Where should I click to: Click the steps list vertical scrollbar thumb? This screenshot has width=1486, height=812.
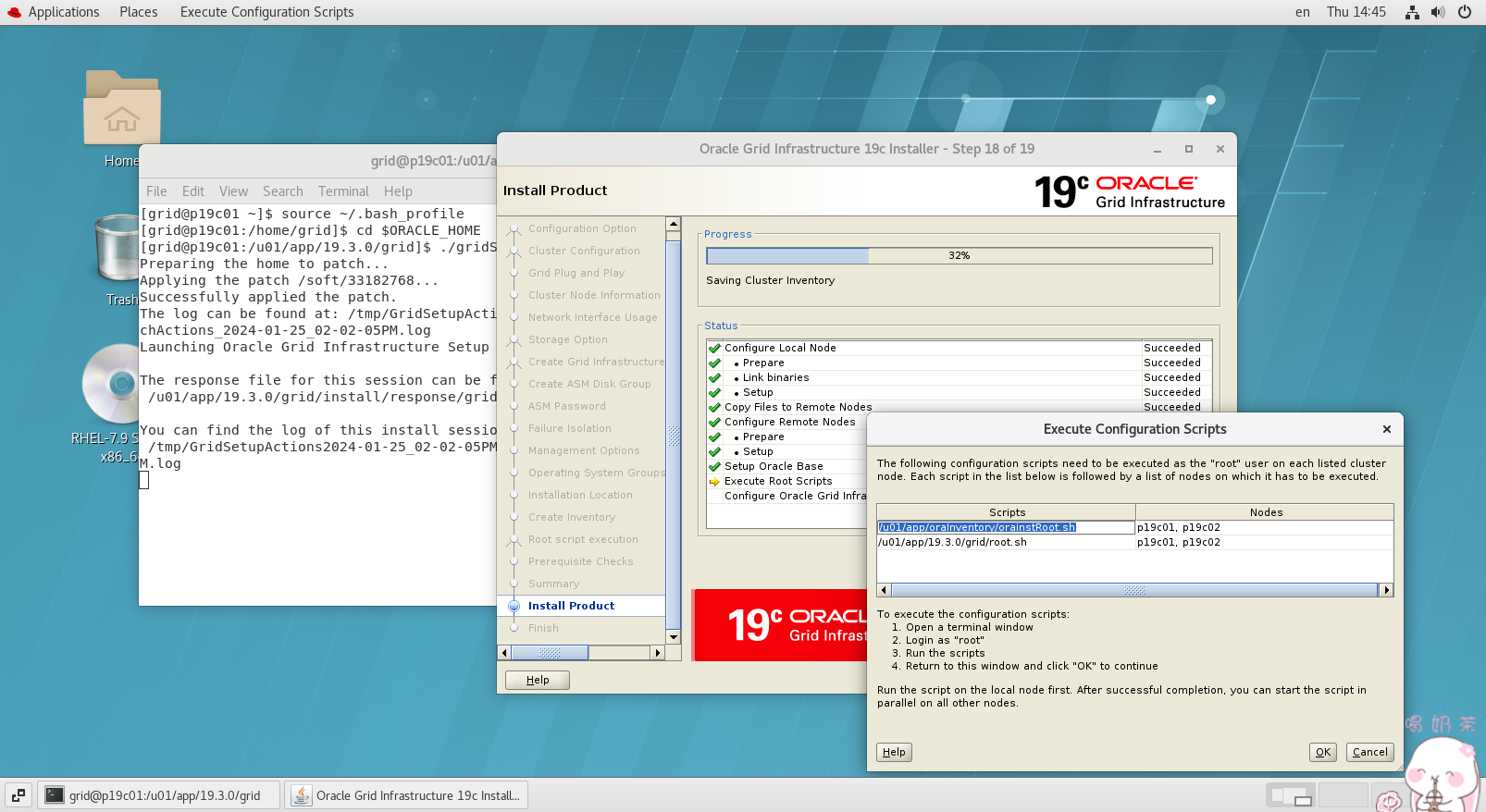(674, 435)
